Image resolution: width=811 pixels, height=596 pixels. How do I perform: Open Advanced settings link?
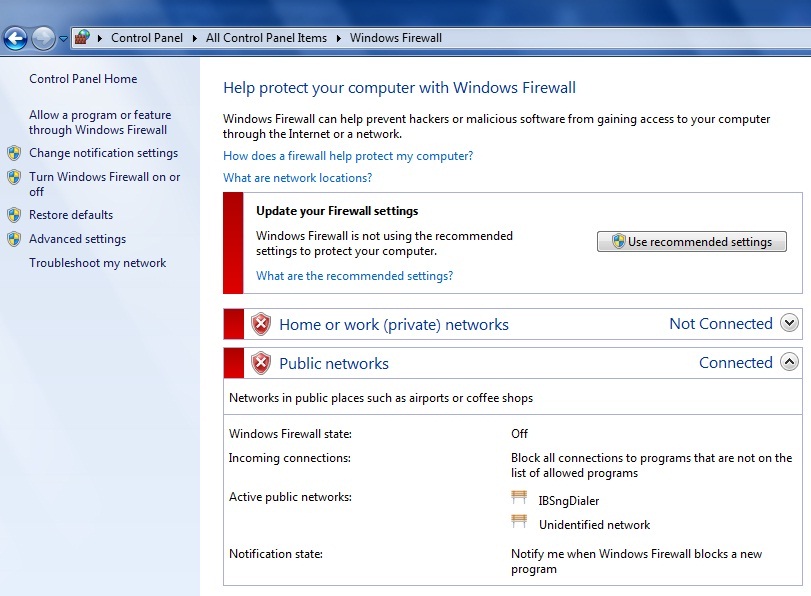tap(78, 239)
